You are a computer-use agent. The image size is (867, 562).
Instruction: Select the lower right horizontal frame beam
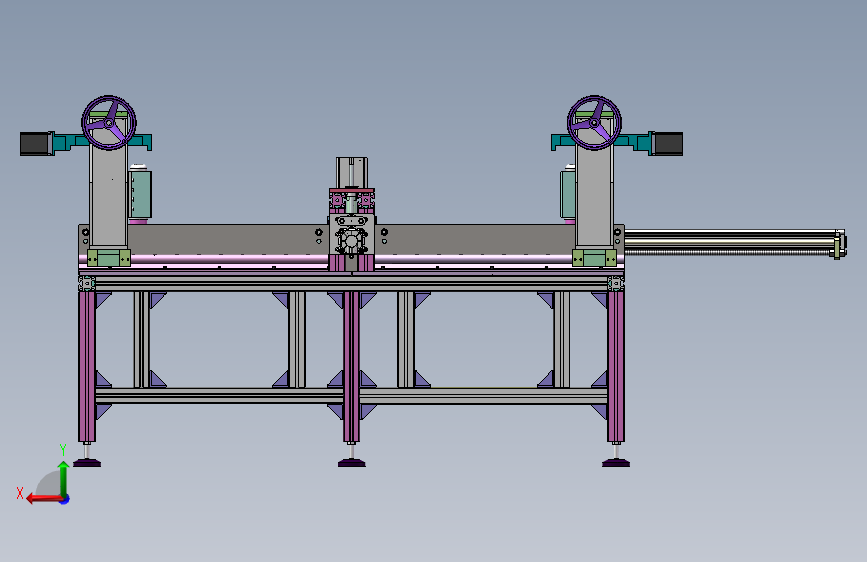[x=483, y=396]
